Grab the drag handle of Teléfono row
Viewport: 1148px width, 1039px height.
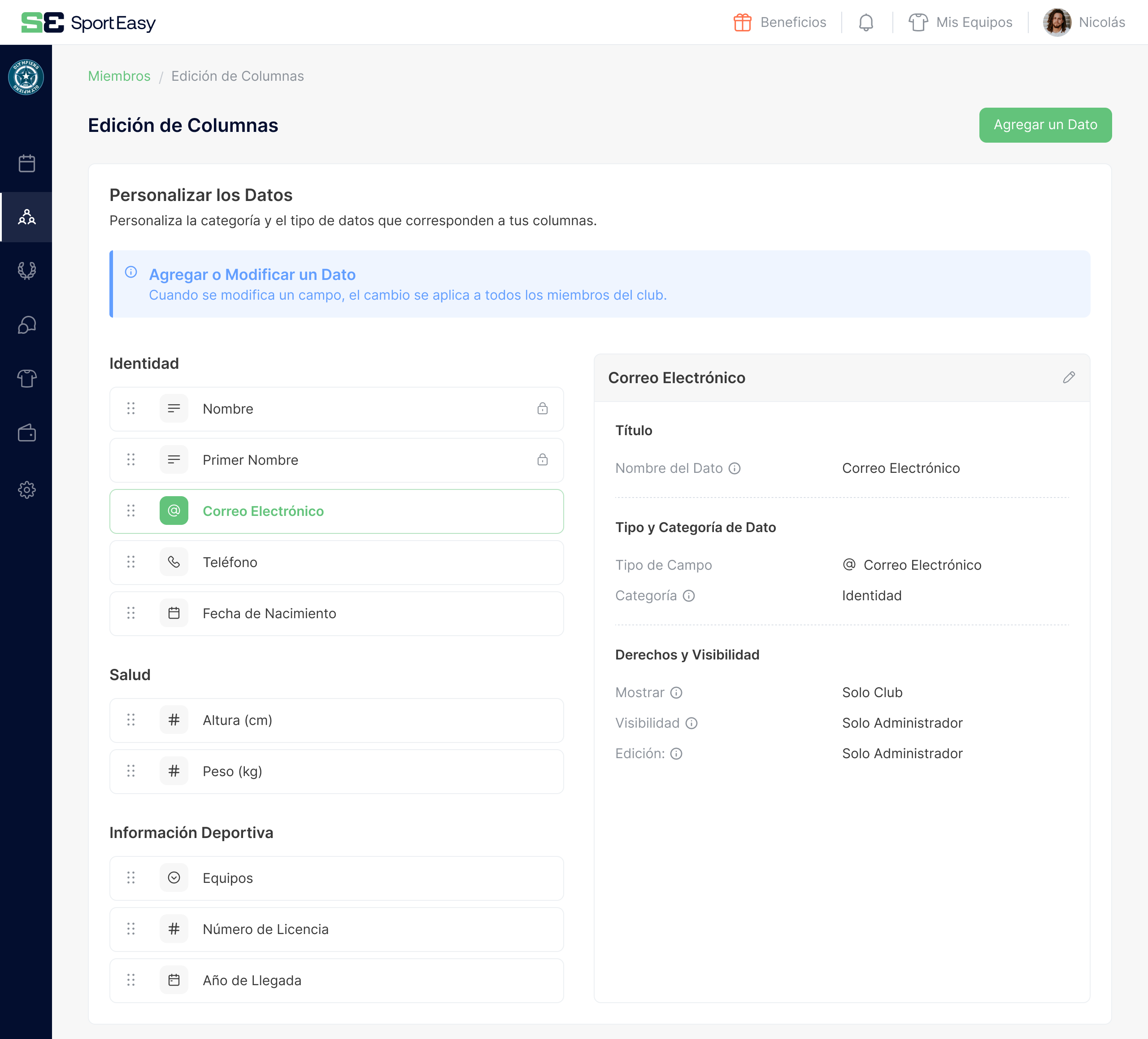(x=131, y=562)
